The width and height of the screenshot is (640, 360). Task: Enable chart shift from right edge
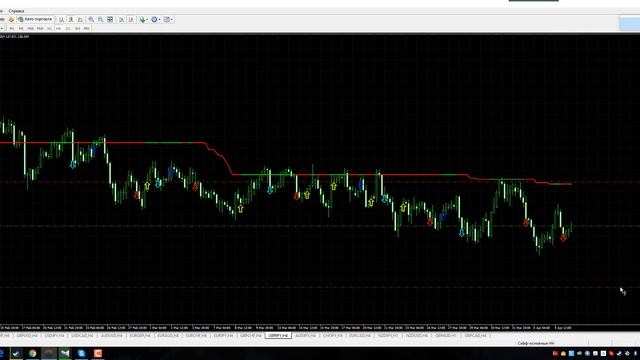point(131,19)
